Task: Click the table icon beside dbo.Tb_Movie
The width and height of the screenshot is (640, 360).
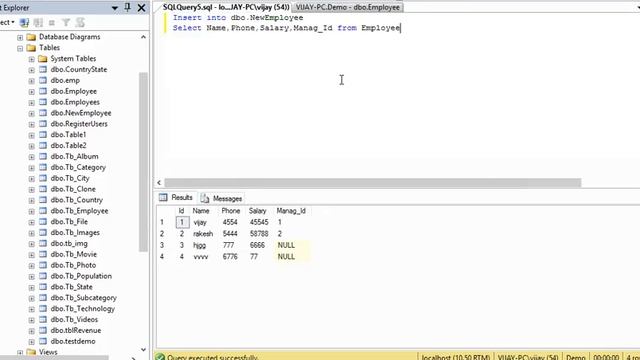Action: click(43, 254)
